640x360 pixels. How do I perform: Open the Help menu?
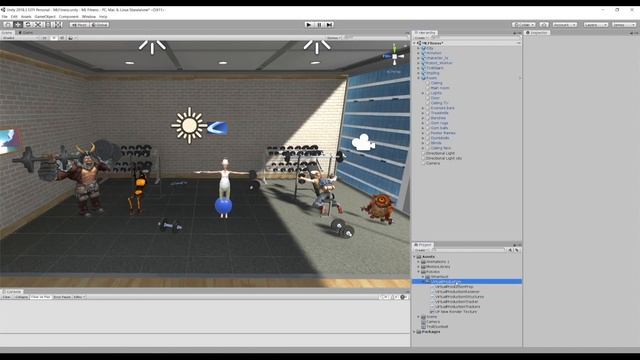click(x=103, y=17)
